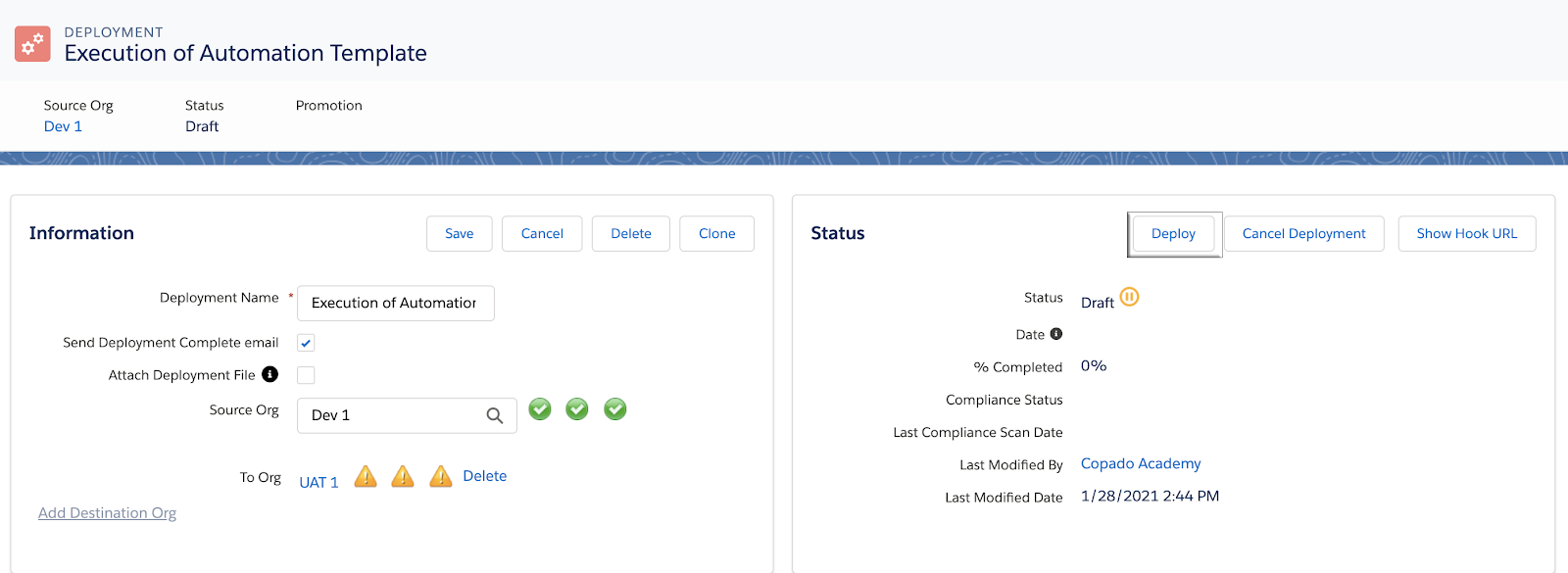Click last green checkmark beside Source Org

615,409
